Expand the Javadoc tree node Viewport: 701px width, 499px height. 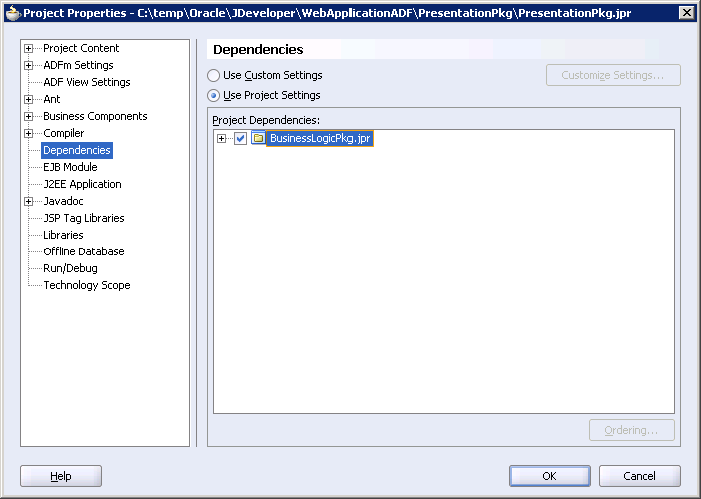[x=29, y=201]
